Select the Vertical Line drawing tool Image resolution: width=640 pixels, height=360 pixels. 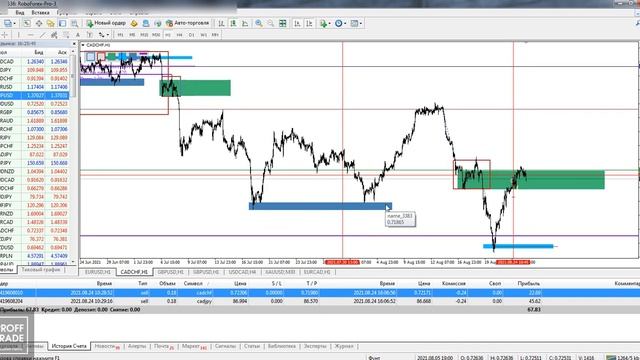[x=18, y=35]
